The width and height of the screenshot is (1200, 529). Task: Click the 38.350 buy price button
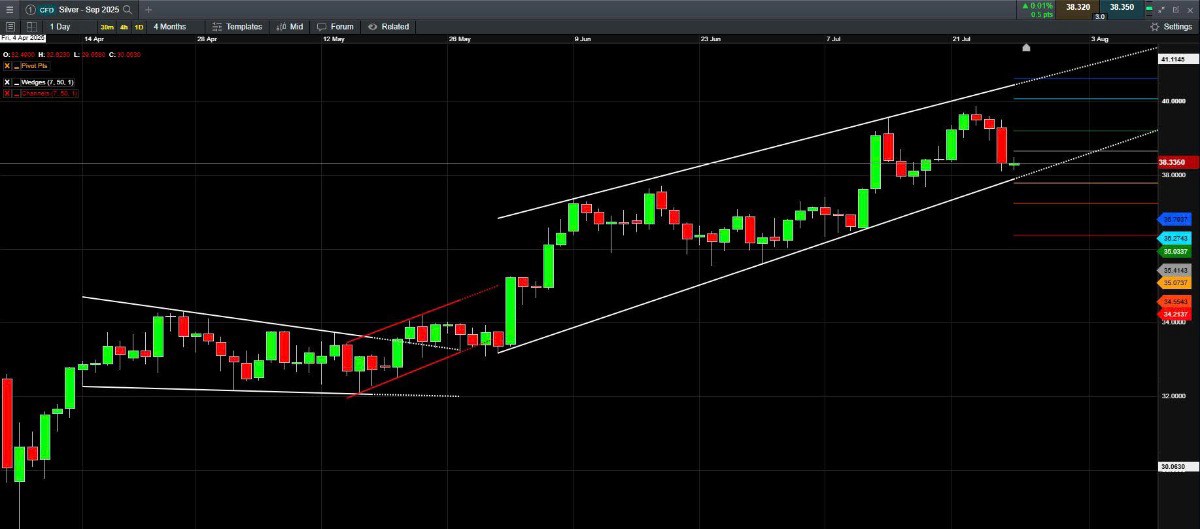(1122, 7)
